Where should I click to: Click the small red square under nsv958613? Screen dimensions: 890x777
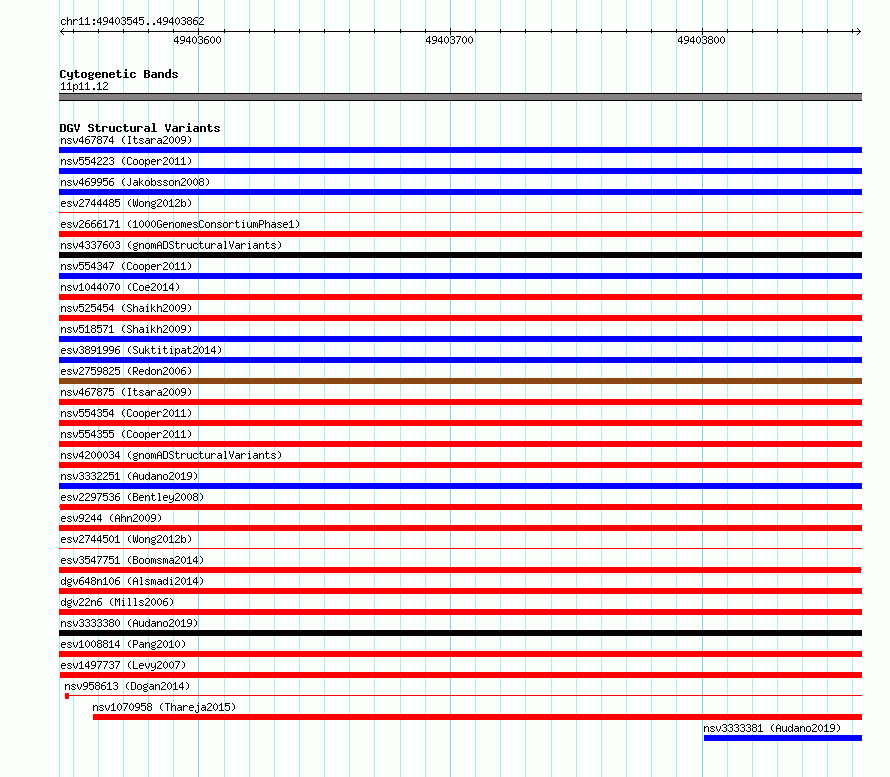[x=67, y=696]
